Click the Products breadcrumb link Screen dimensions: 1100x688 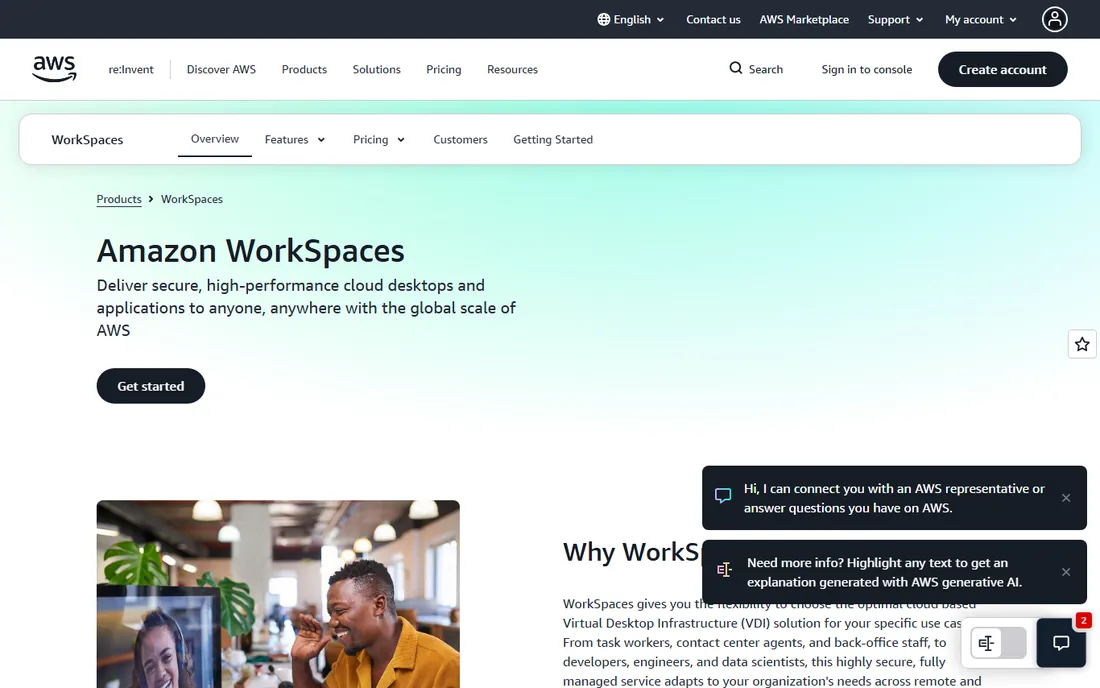(119, 199)
